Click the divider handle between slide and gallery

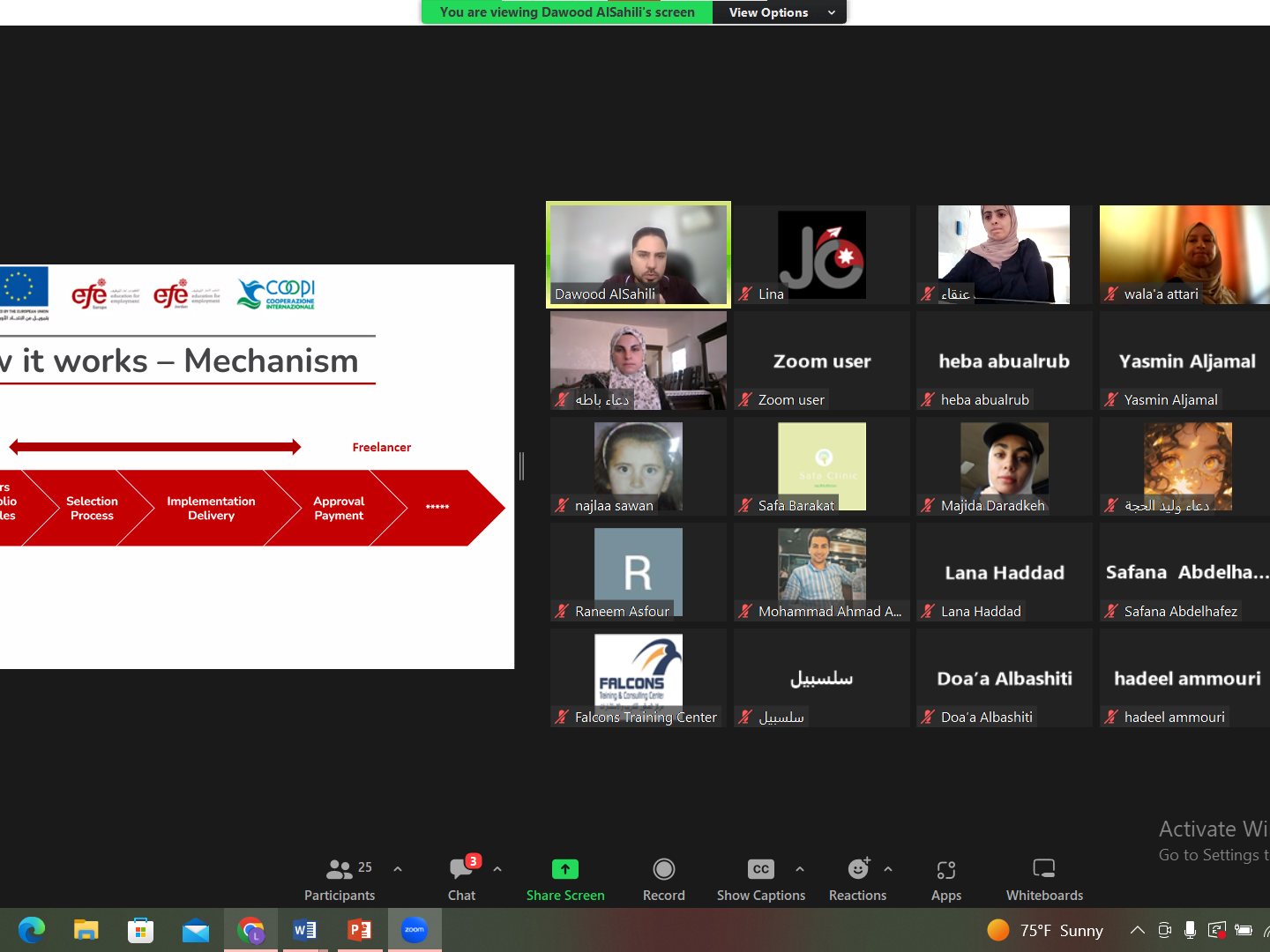pyautogui.click(x=522, y=466)
